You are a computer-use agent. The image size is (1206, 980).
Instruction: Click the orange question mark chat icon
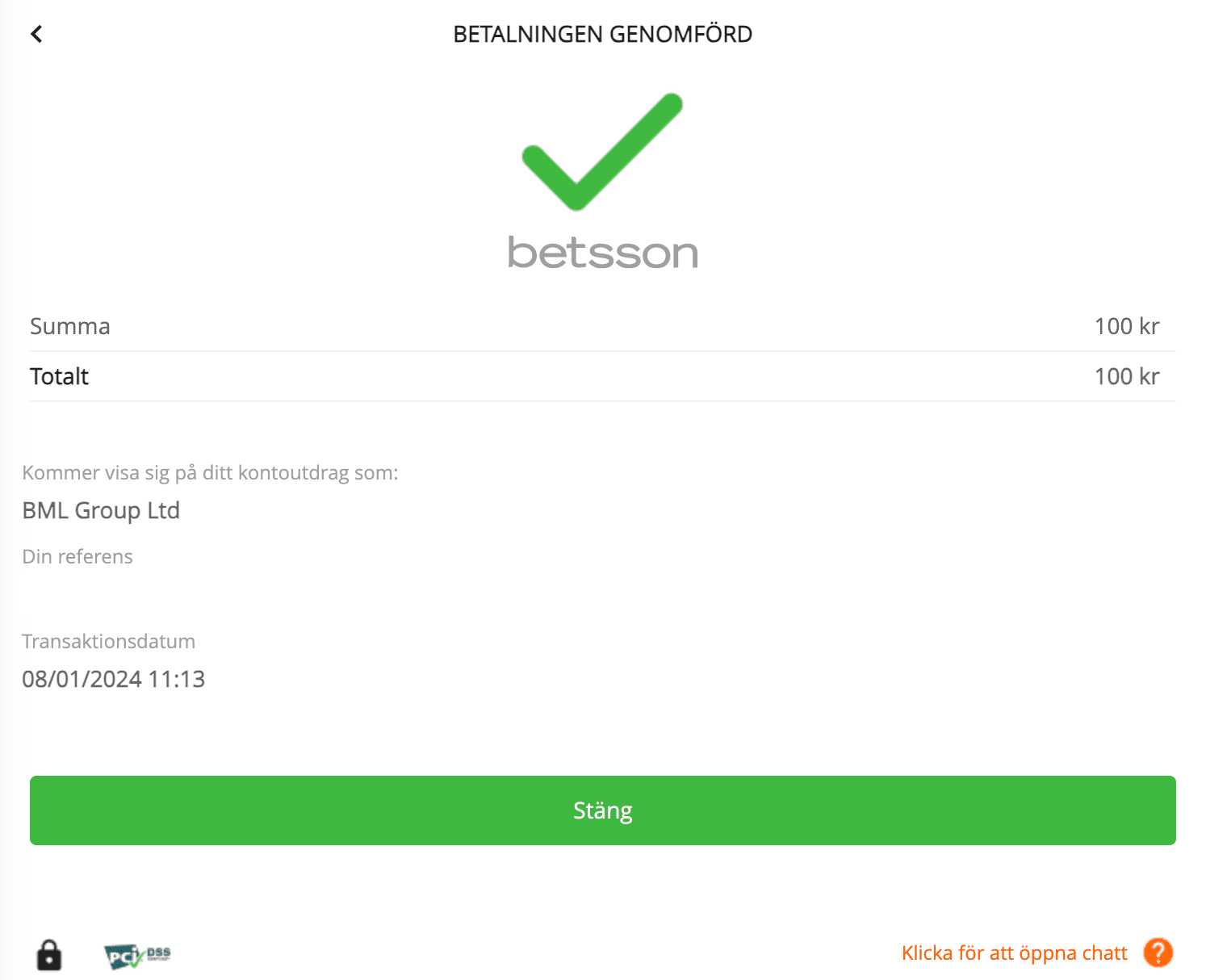point(1158,953)
